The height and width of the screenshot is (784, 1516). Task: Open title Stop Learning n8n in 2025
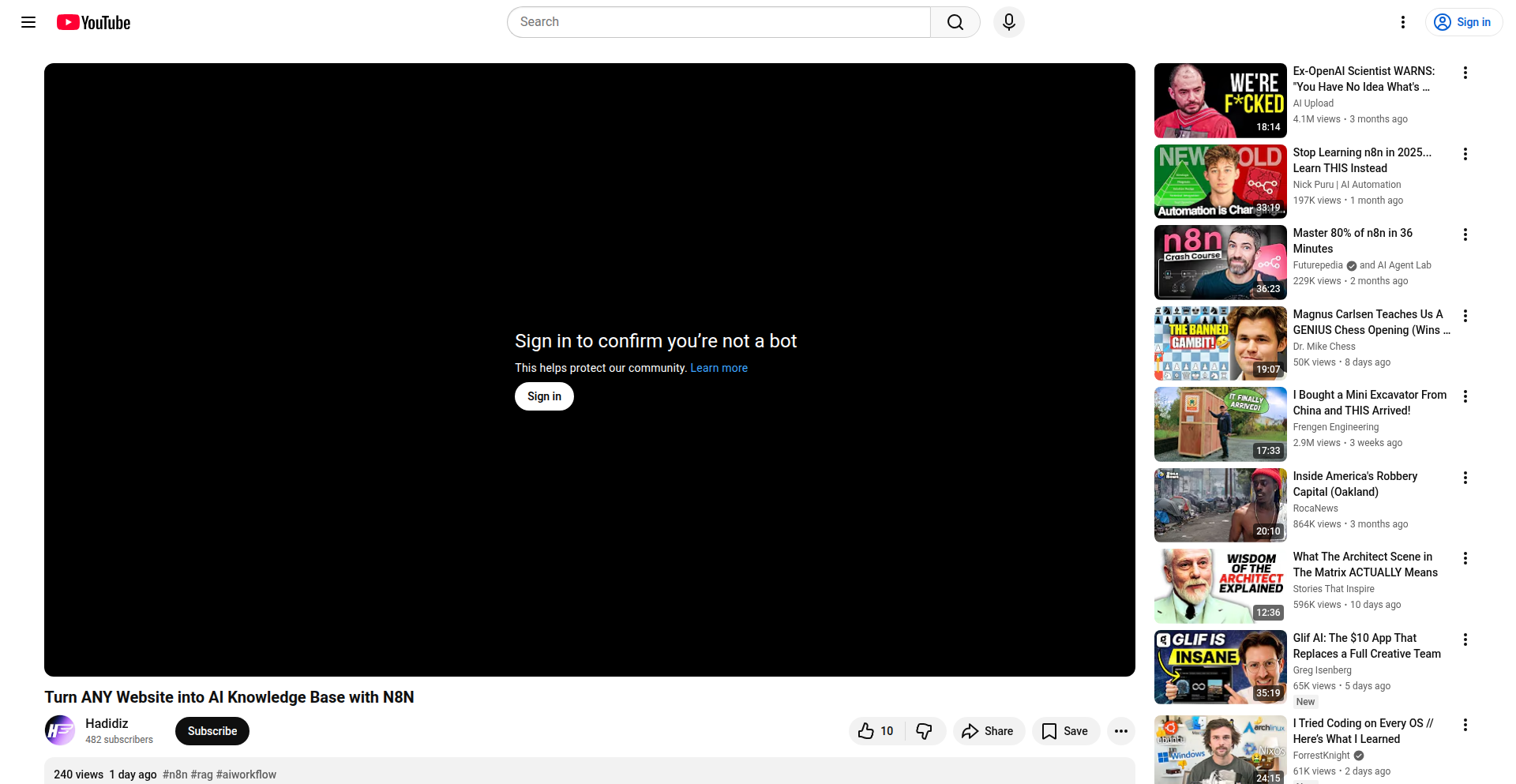[1362, 160]
